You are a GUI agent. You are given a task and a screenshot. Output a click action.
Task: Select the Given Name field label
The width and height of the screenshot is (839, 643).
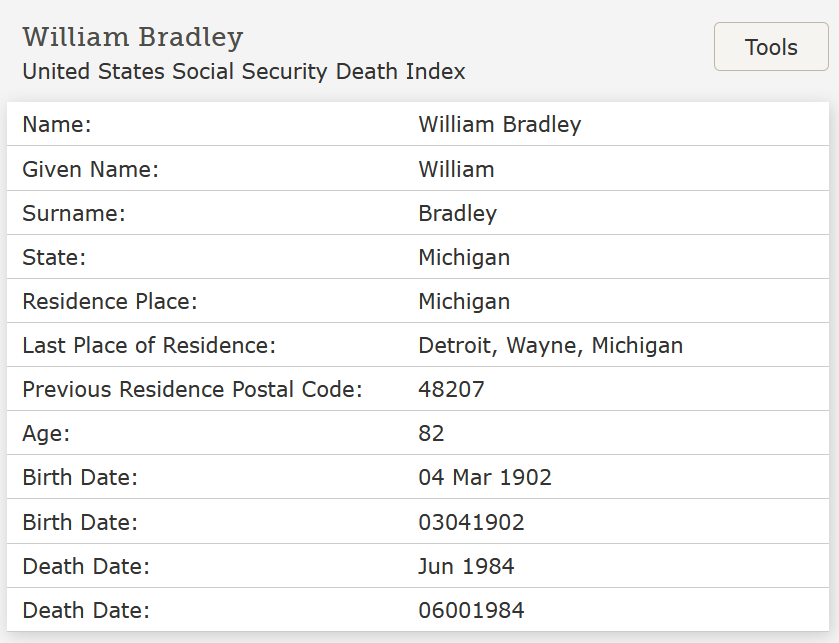(x=90, y=169)
